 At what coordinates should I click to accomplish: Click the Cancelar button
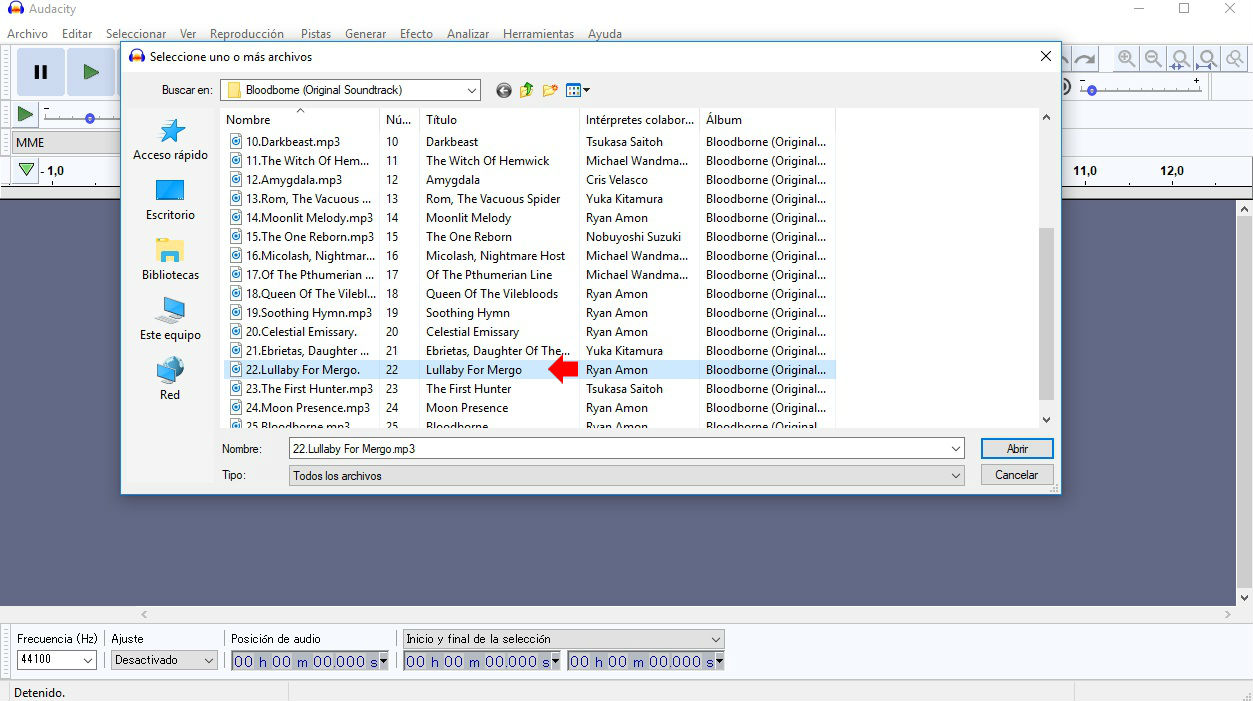(1016, 475)
